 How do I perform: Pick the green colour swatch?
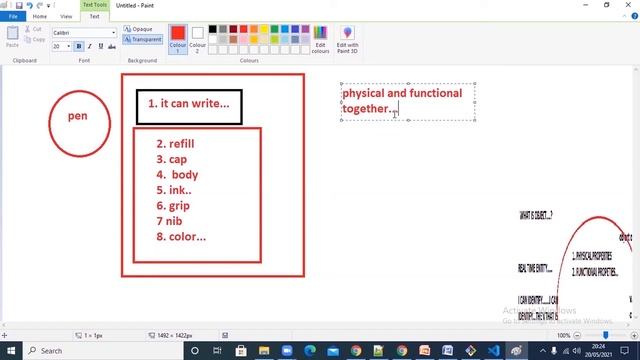[x=275, y=29]
